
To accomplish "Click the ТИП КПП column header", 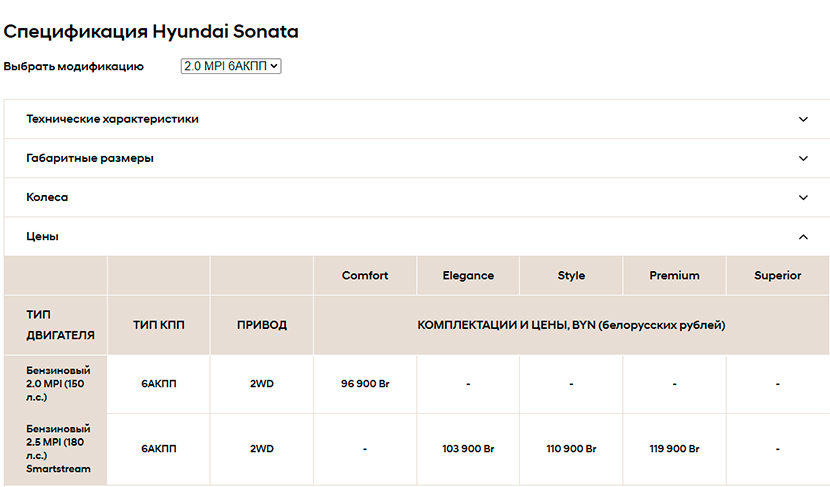I will [159, 325].
